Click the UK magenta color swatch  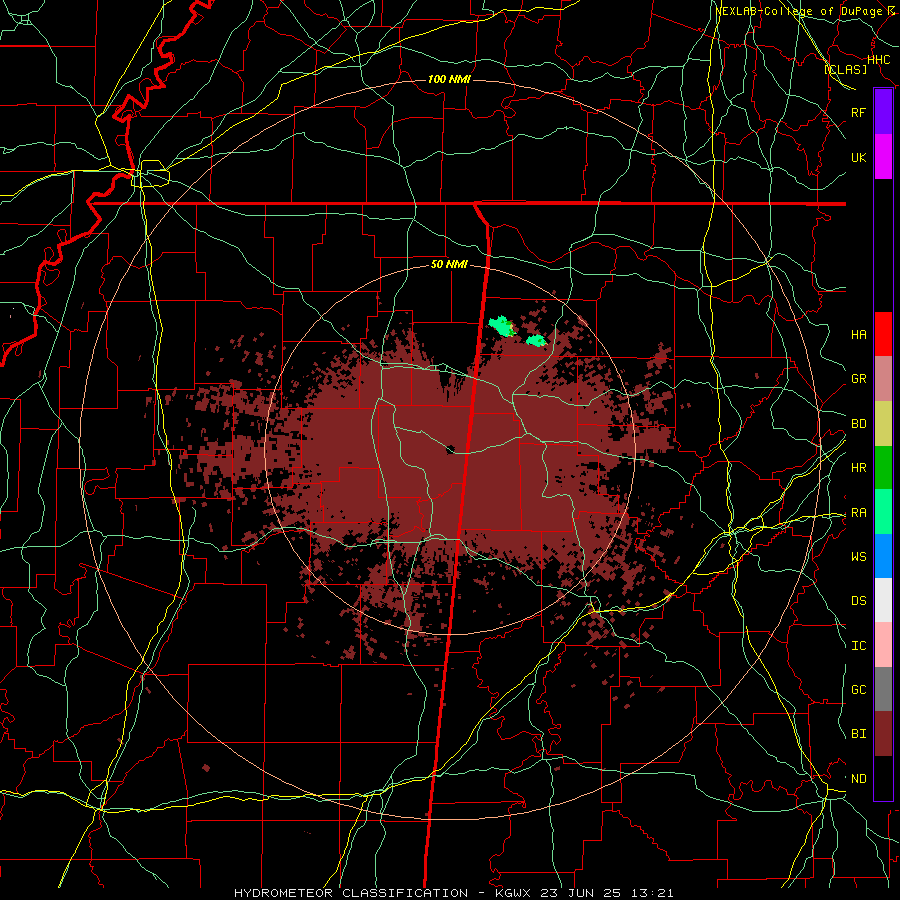883,157
